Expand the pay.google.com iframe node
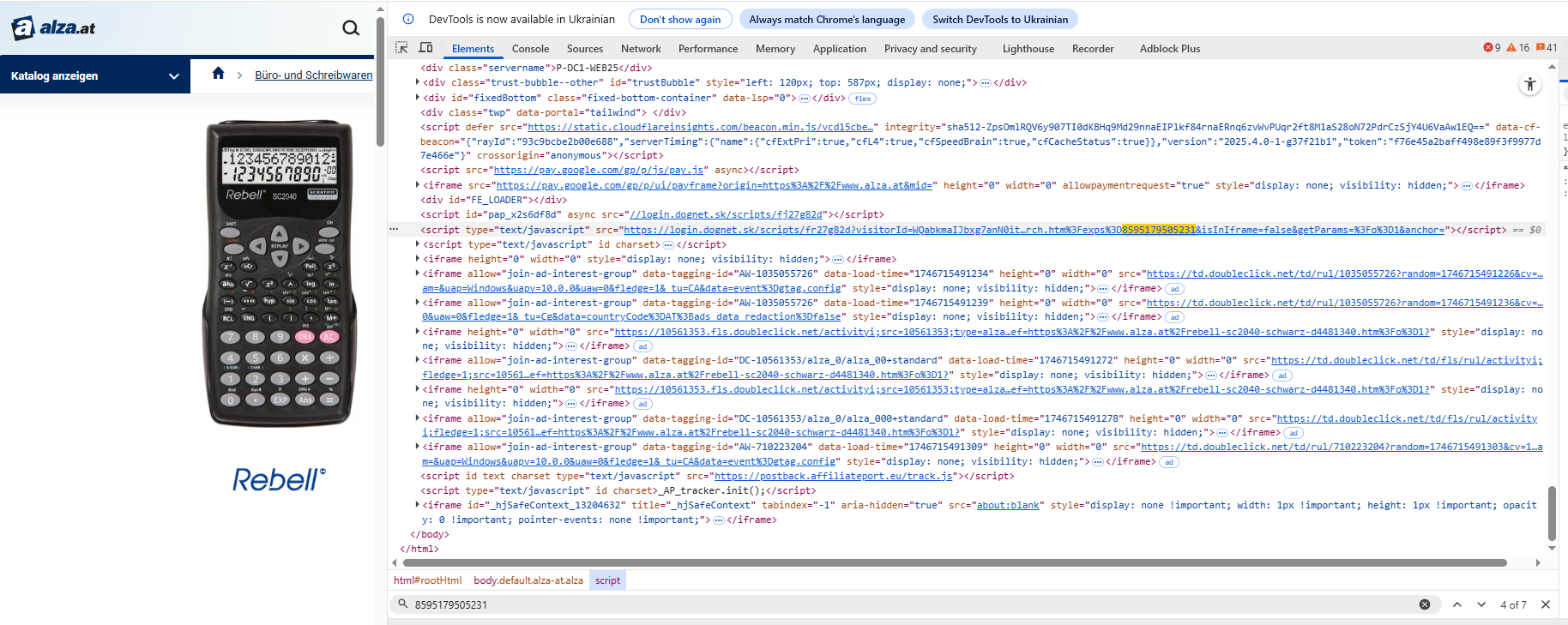 pyautogui.click(x=418, y=185)
